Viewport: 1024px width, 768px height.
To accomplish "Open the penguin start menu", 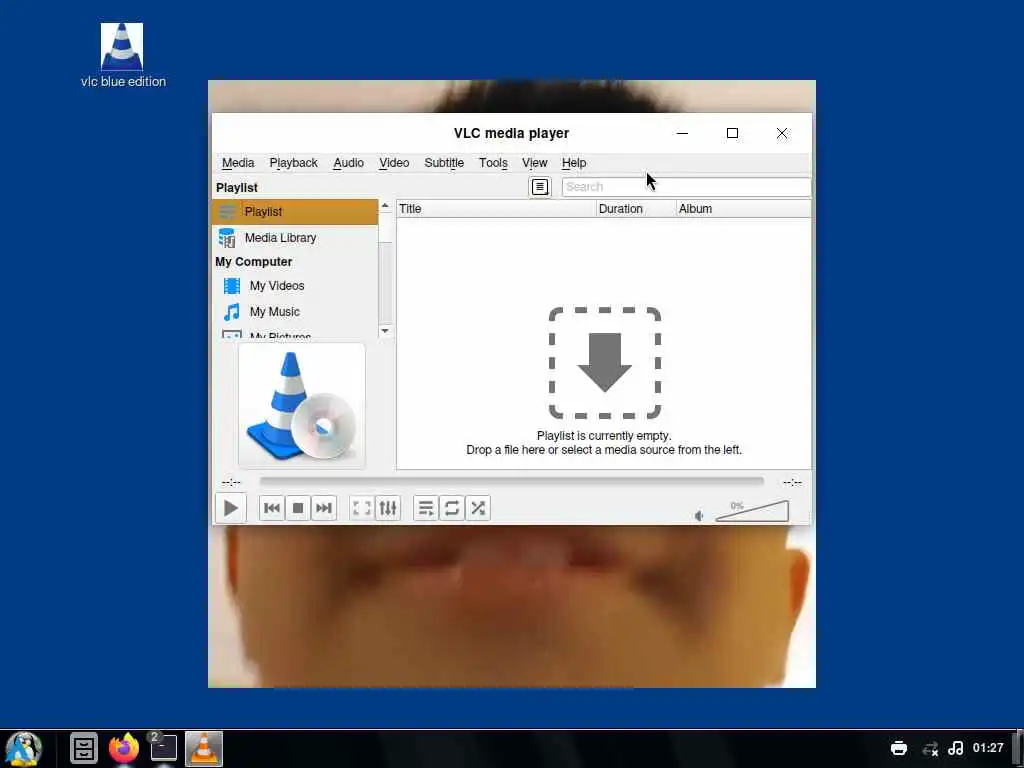I will click(24, 748).
